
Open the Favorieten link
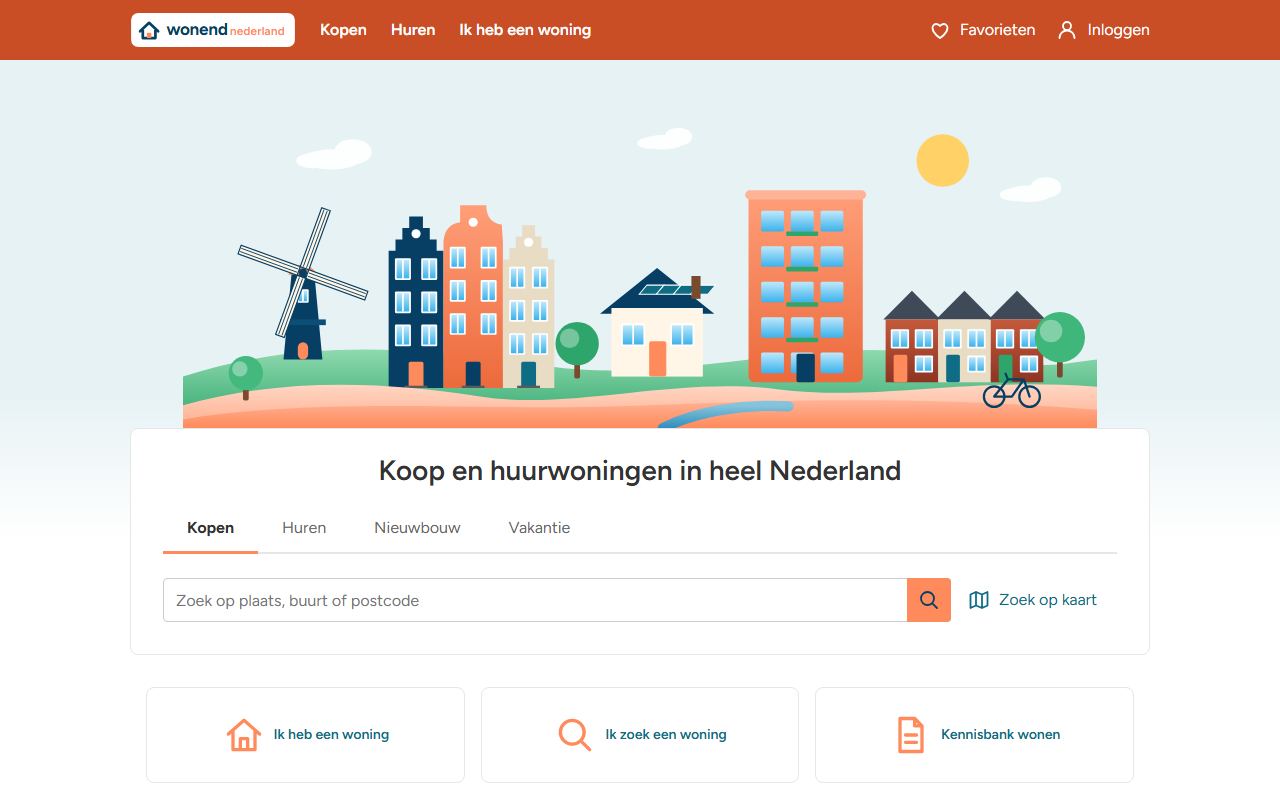[983, 30]
